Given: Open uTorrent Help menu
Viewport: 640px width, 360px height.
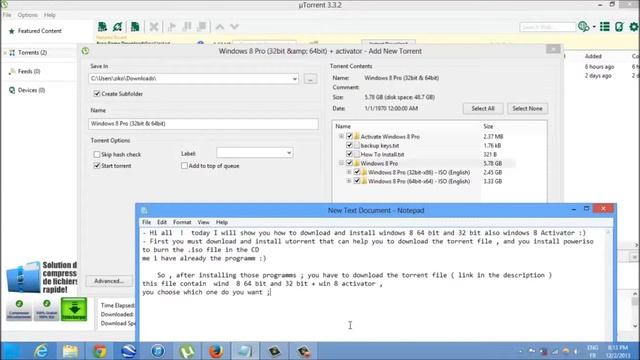Looking at the screenshot, I should tap(49, 15).
